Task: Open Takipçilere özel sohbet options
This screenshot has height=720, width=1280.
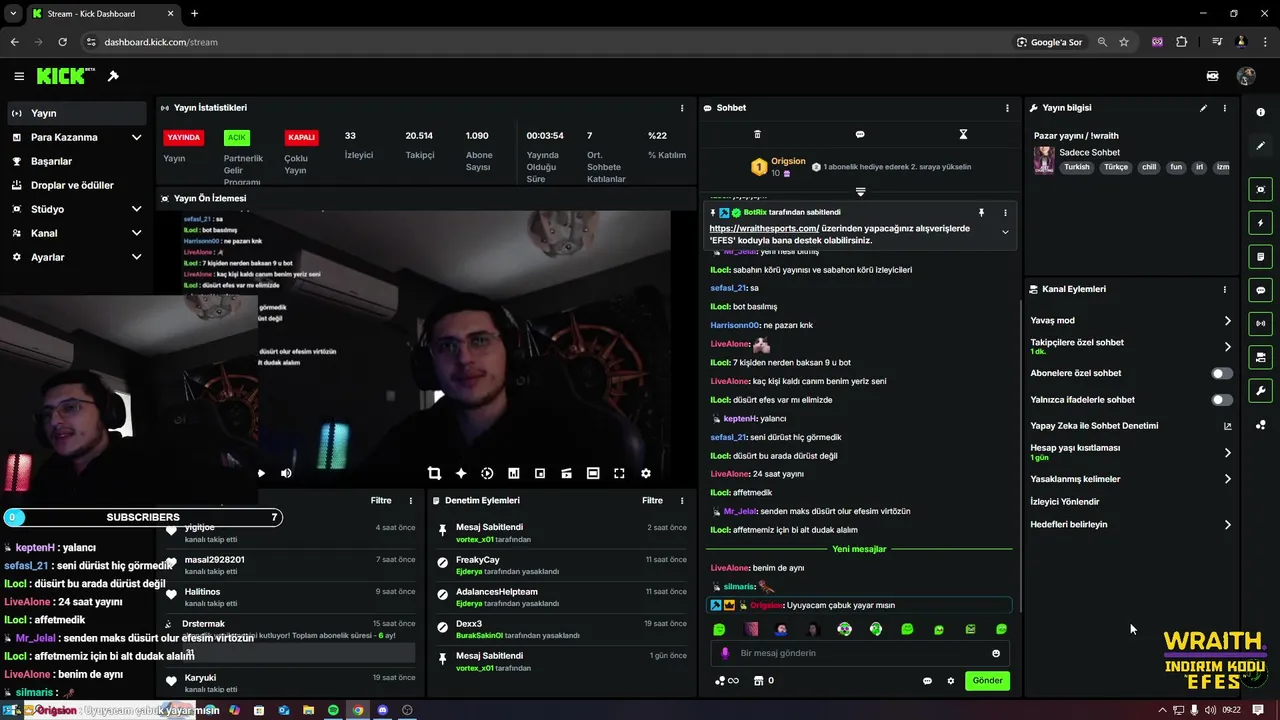Action: tap(1131, 347)
